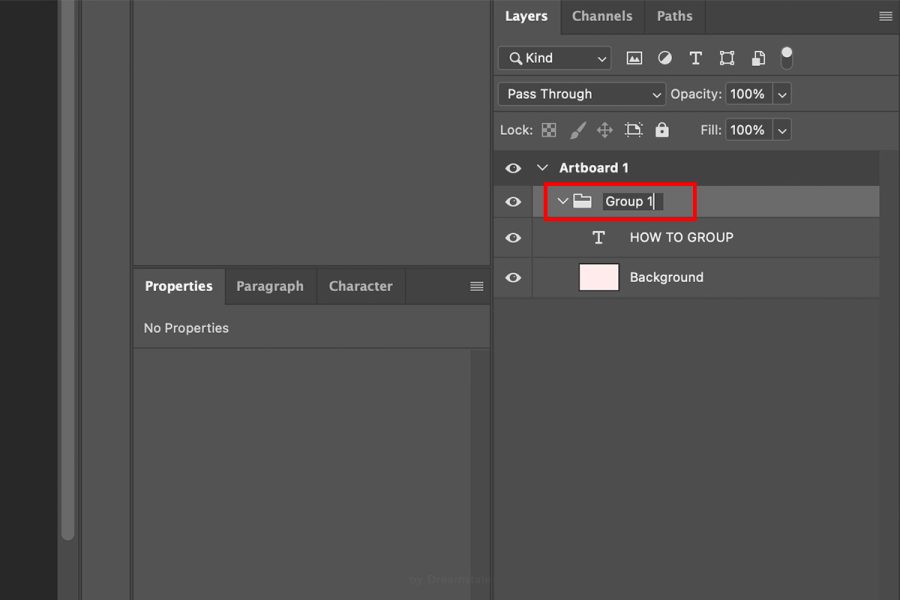Filter layers by type using the T icon

click(x=696, y=58)
